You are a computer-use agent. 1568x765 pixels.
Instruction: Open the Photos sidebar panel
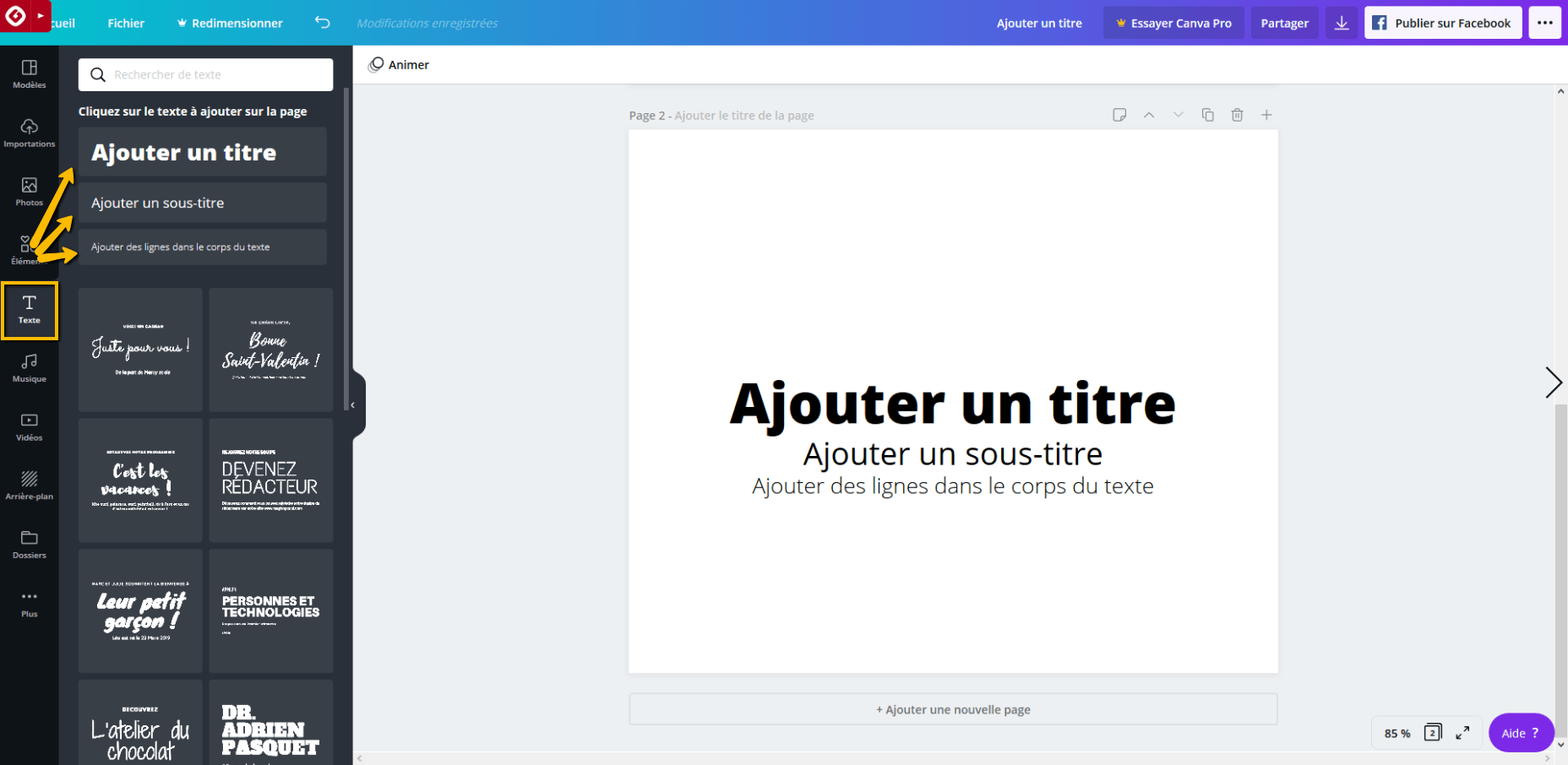point(29,192)
